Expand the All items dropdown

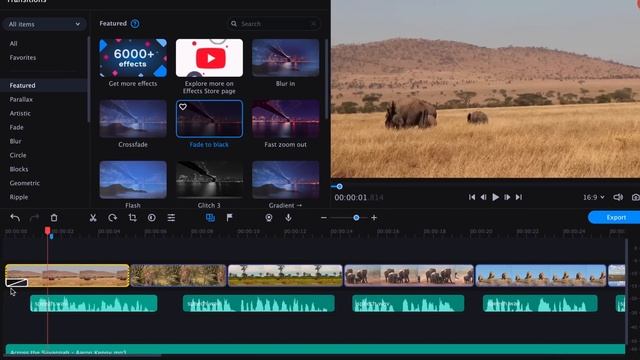pyautogui.click(x=44, y=24)
